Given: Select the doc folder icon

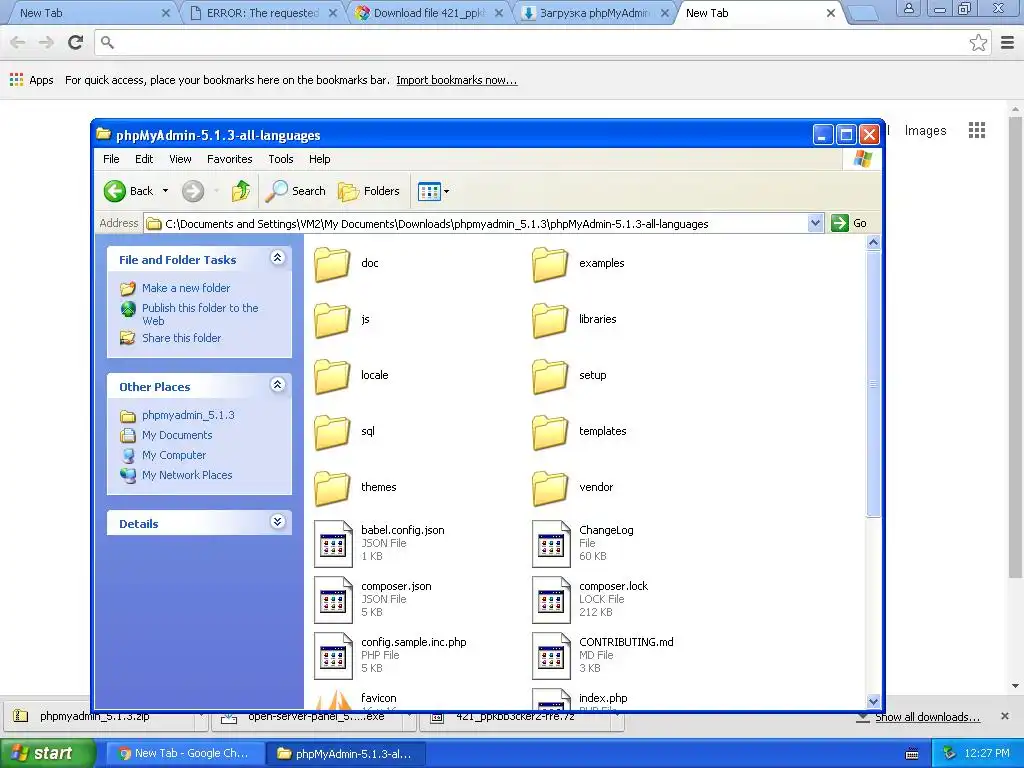Looking at the screenshot, I should 332,264.
